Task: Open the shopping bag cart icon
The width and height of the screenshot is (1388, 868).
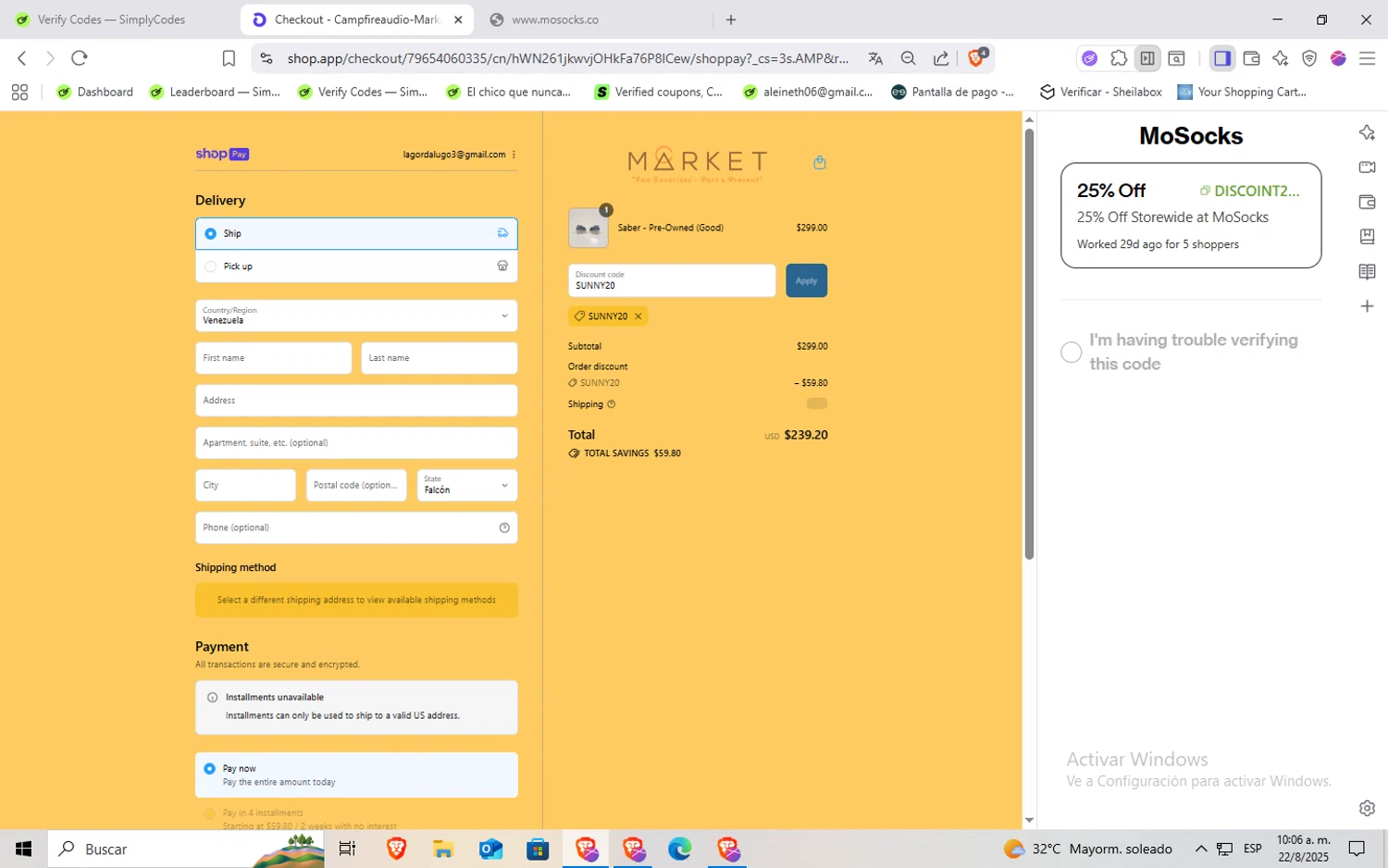Action: tap(820, 163)
